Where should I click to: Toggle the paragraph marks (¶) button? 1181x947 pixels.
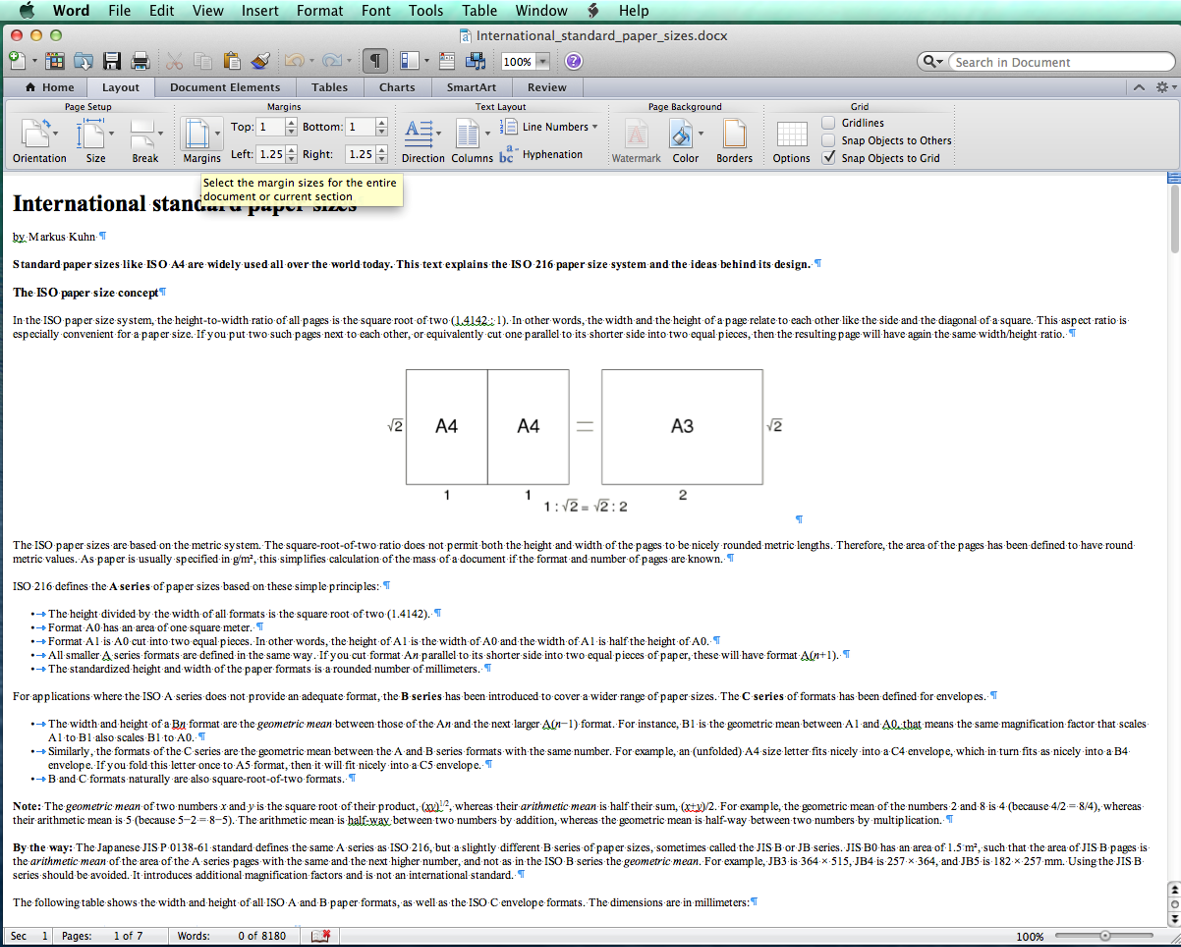pos(375,61)
